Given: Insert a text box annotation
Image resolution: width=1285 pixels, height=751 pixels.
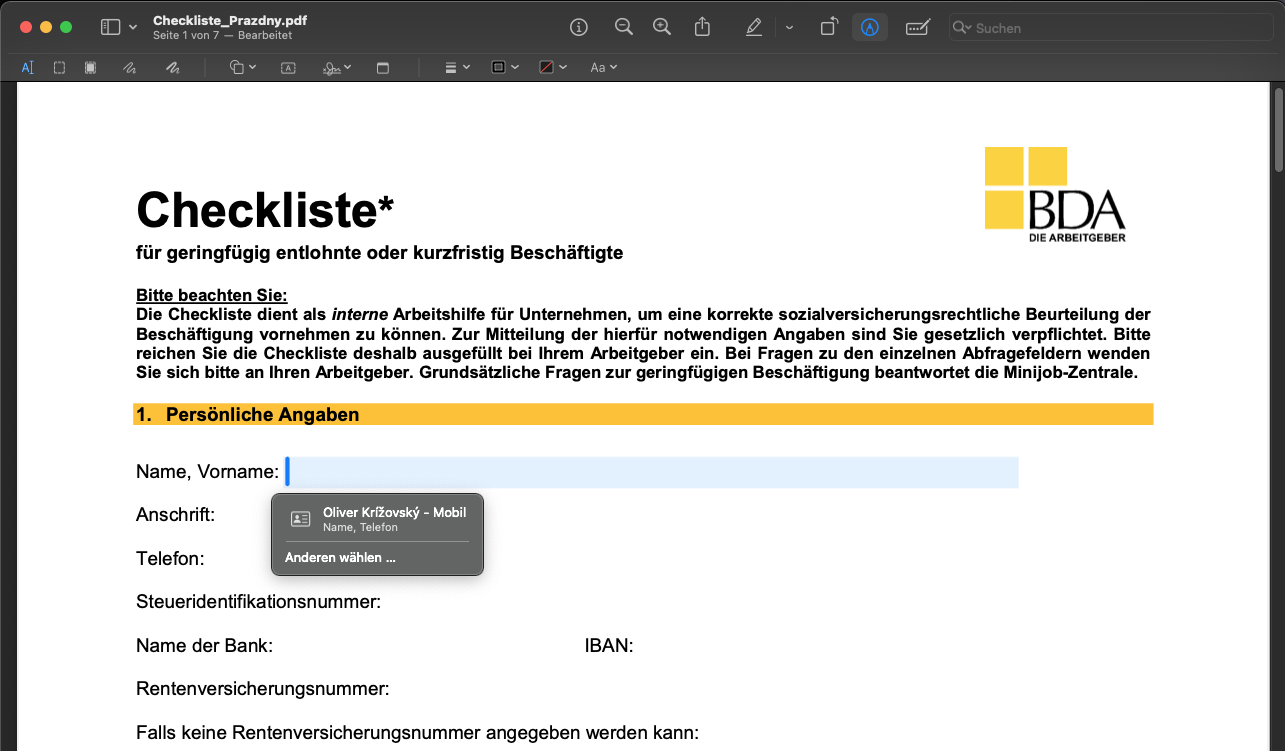Looking at the screenshot, I should 288,67.
